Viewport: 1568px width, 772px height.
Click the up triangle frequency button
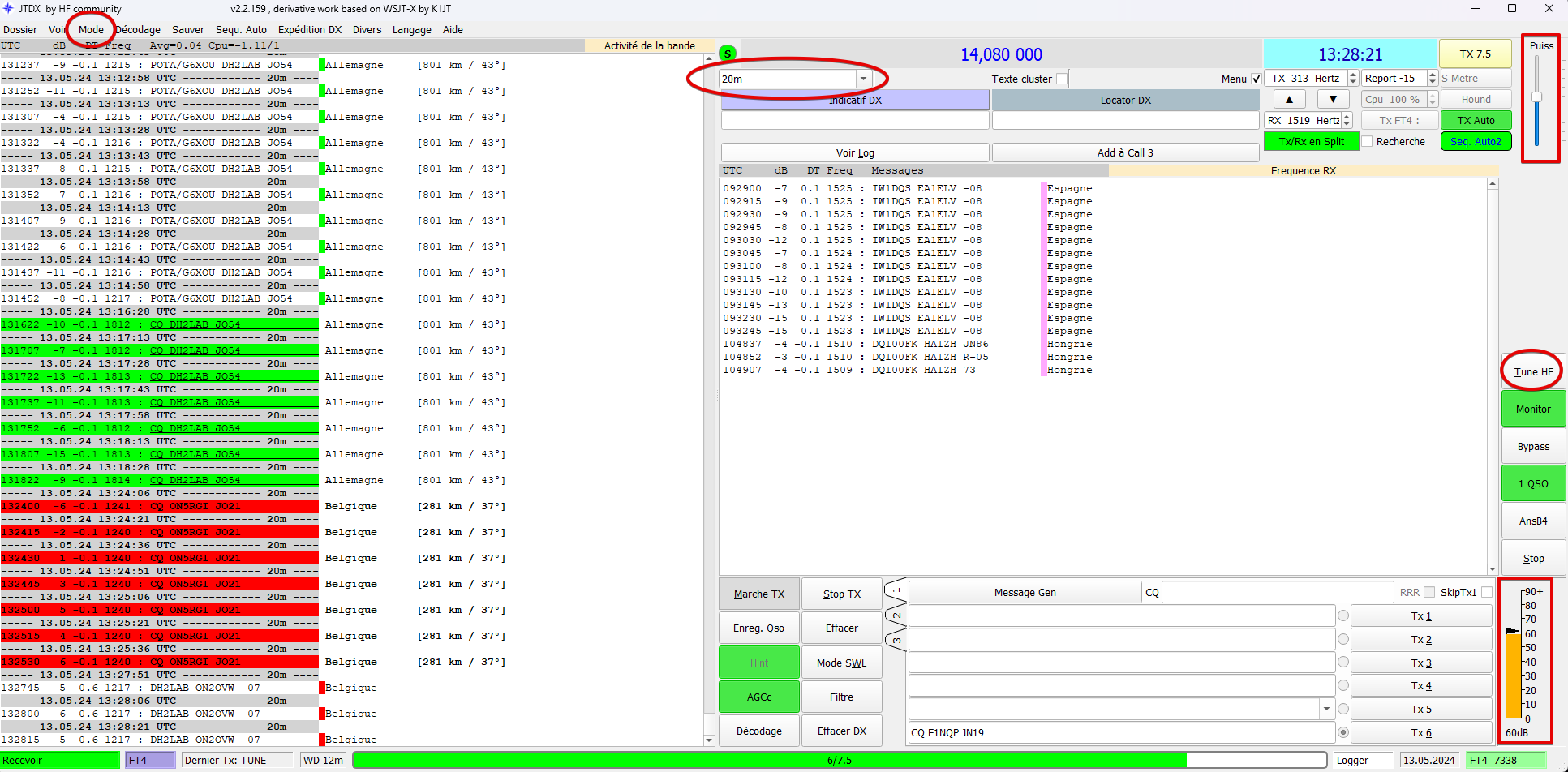click(x=1289, y=99)
